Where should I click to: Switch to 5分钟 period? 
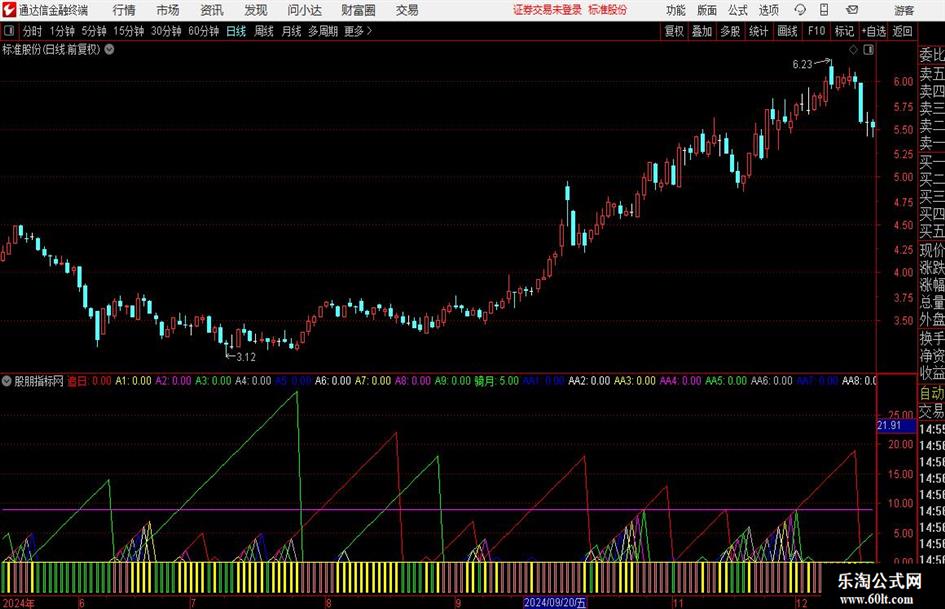tap(94, 31)
